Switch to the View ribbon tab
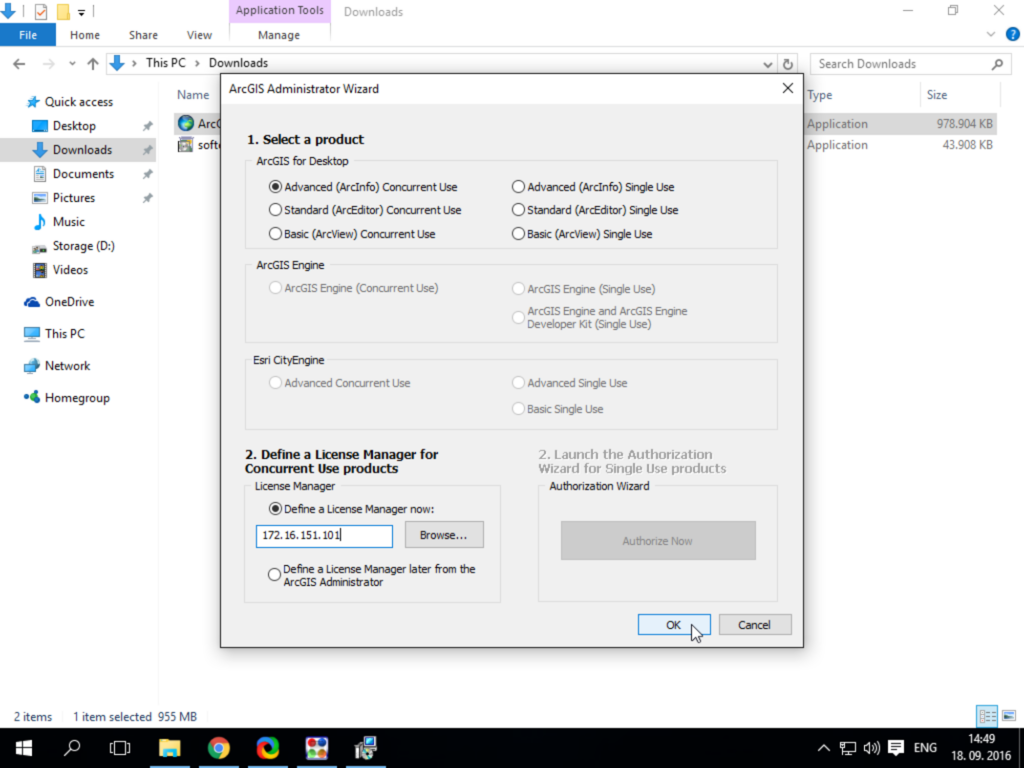 [199, 35]
